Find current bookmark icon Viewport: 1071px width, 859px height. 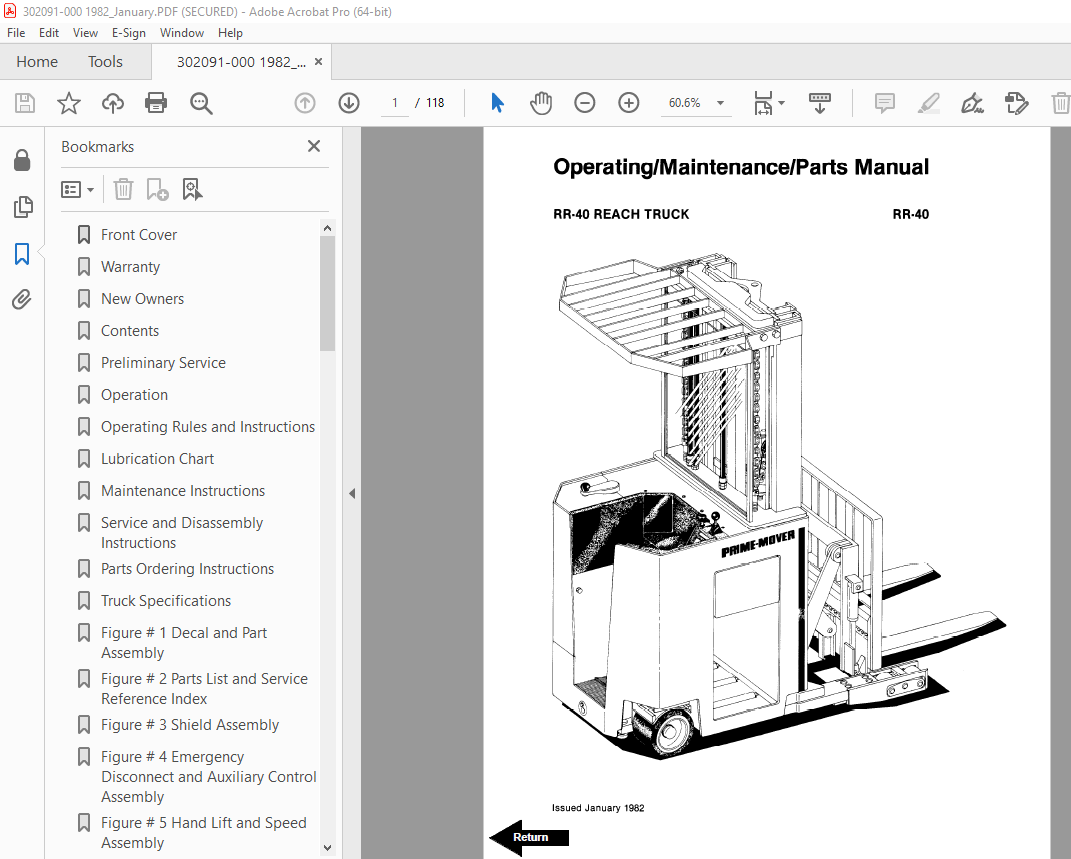point(192,189)
